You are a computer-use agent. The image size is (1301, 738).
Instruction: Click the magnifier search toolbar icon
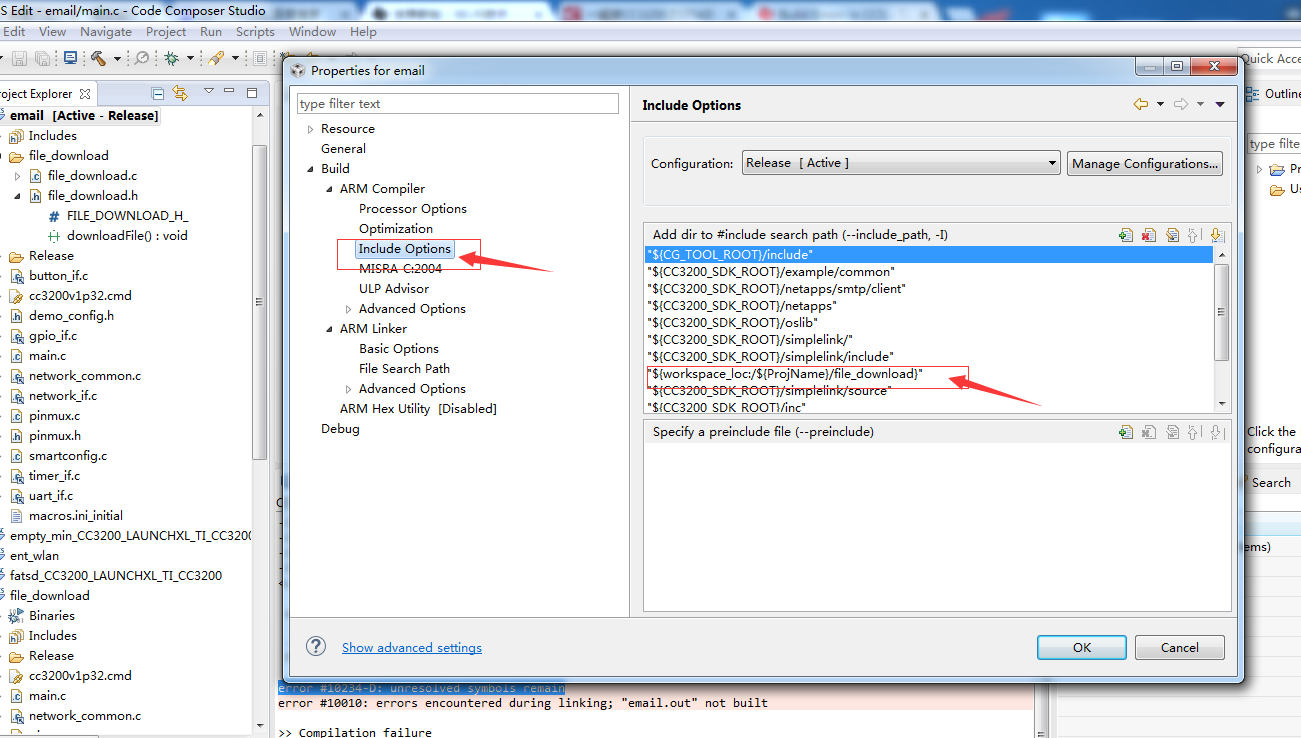(x=142, y=58)
